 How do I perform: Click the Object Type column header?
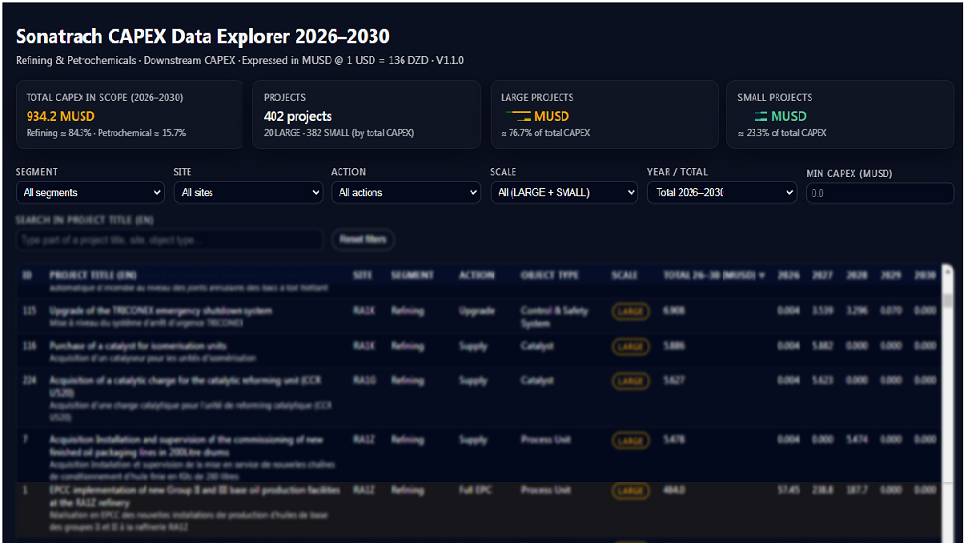tap(550, 275)
